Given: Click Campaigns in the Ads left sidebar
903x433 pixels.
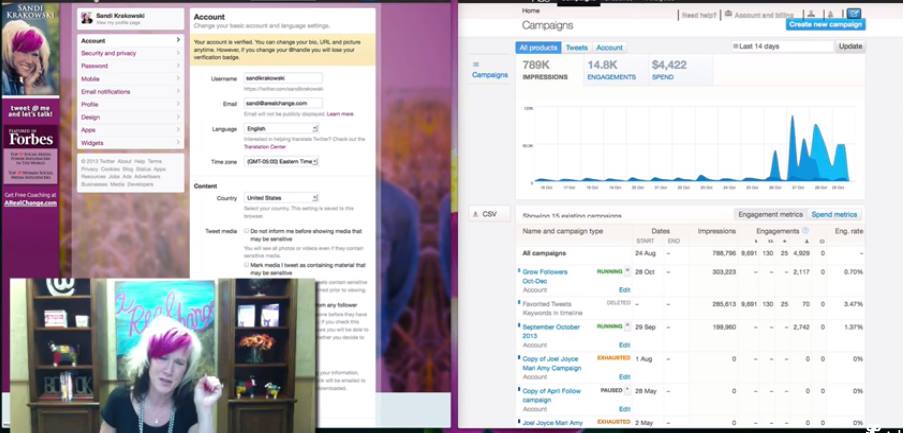Looking at the screenshot, I should tap(490, 75).
